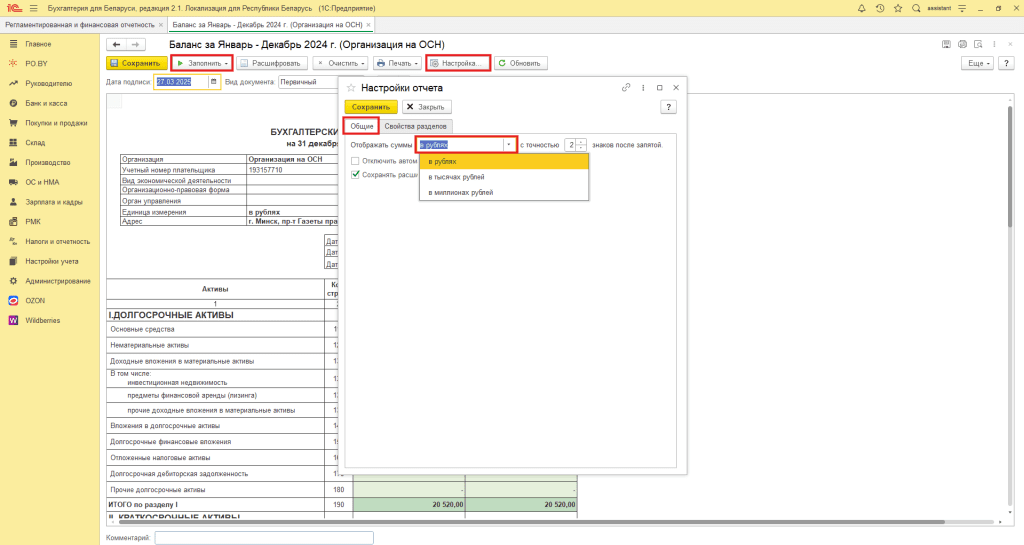
Task: Uncheck the Сохранять расш... checkbox
Action: [355, 175]
